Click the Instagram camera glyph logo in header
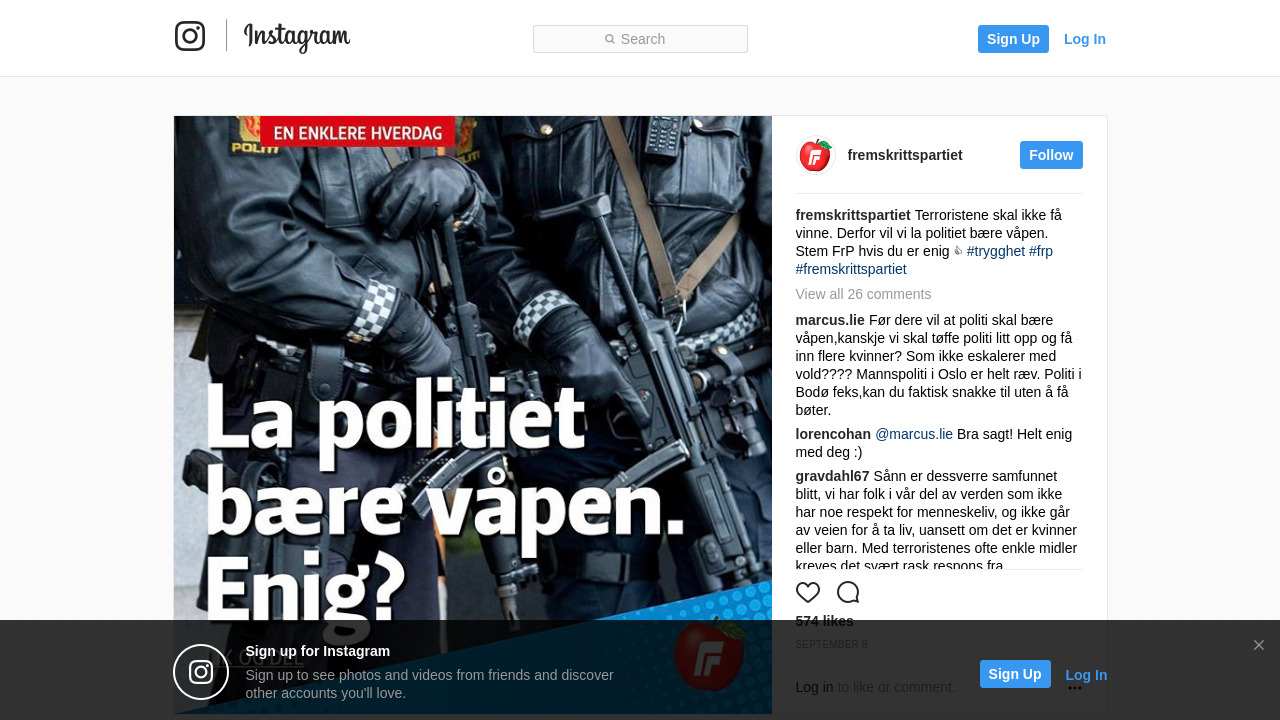Image resolution: width=1280 pixels, height=720 pixels. pyautogui.click(x=190, y=36)
